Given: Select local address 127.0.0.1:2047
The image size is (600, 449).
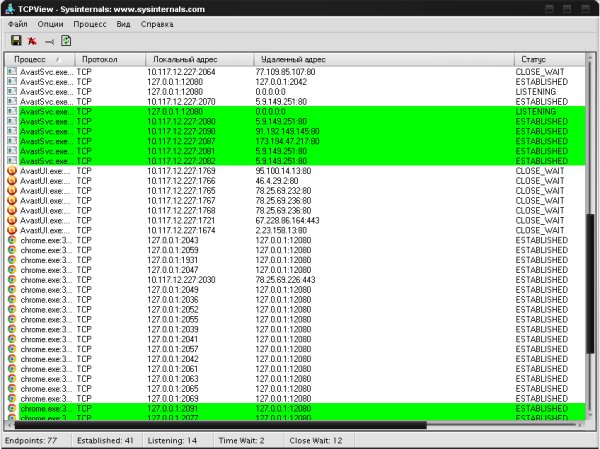Looking at the screenshot, I should (x=173, y=270).
